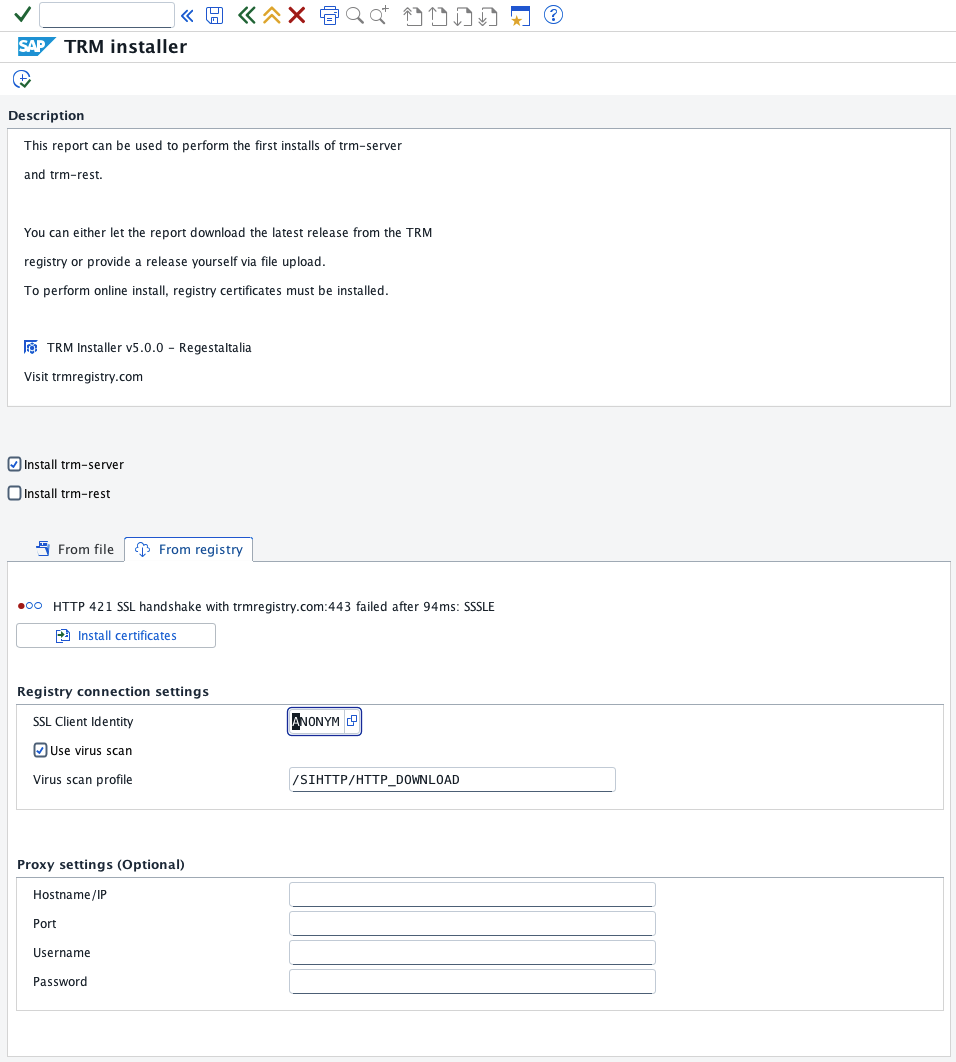This screenshot has width=956, height=1062.
Task: Click the Print icon
Action: 329,15
